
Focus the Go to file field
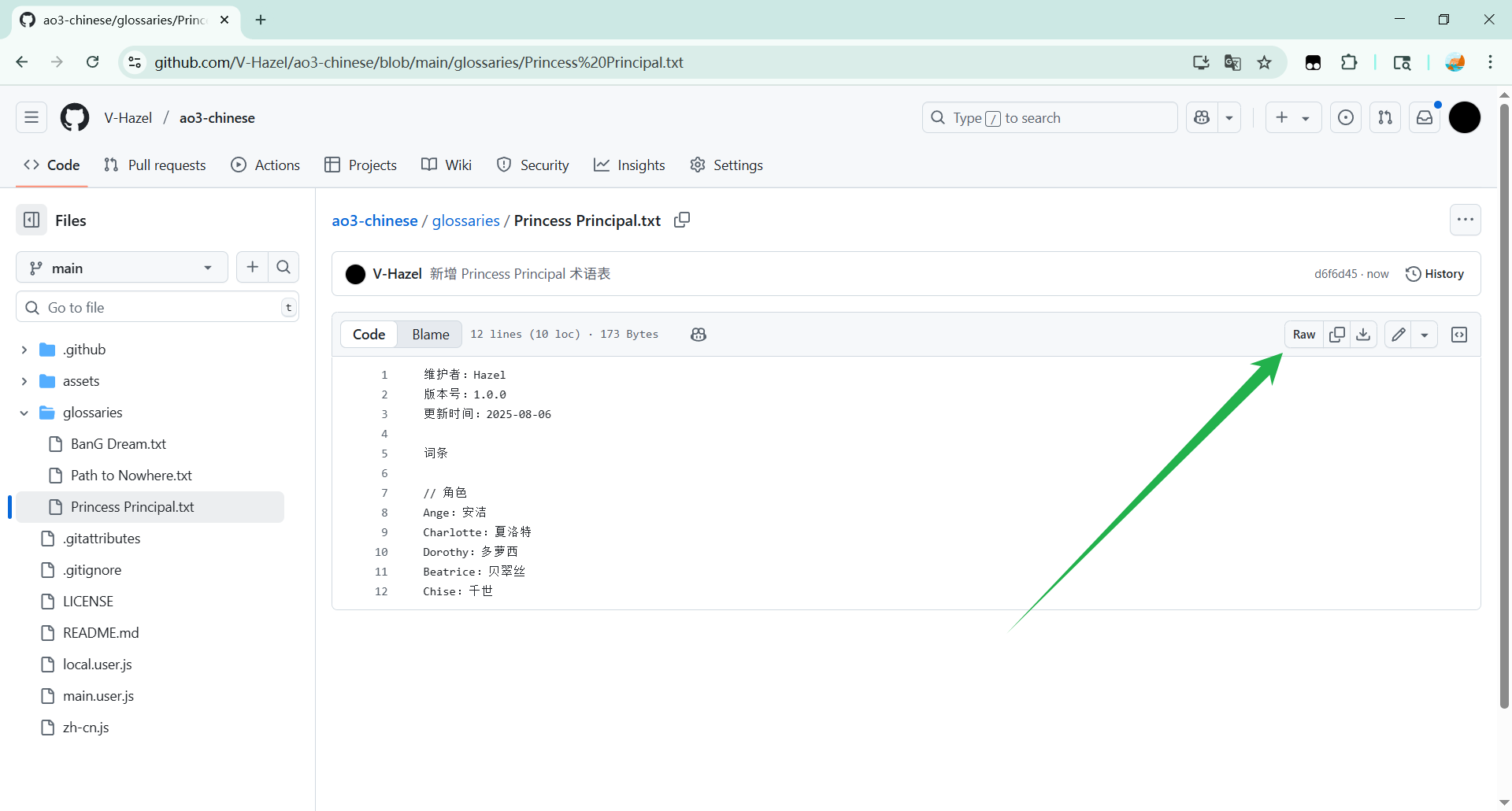(157, 307)
